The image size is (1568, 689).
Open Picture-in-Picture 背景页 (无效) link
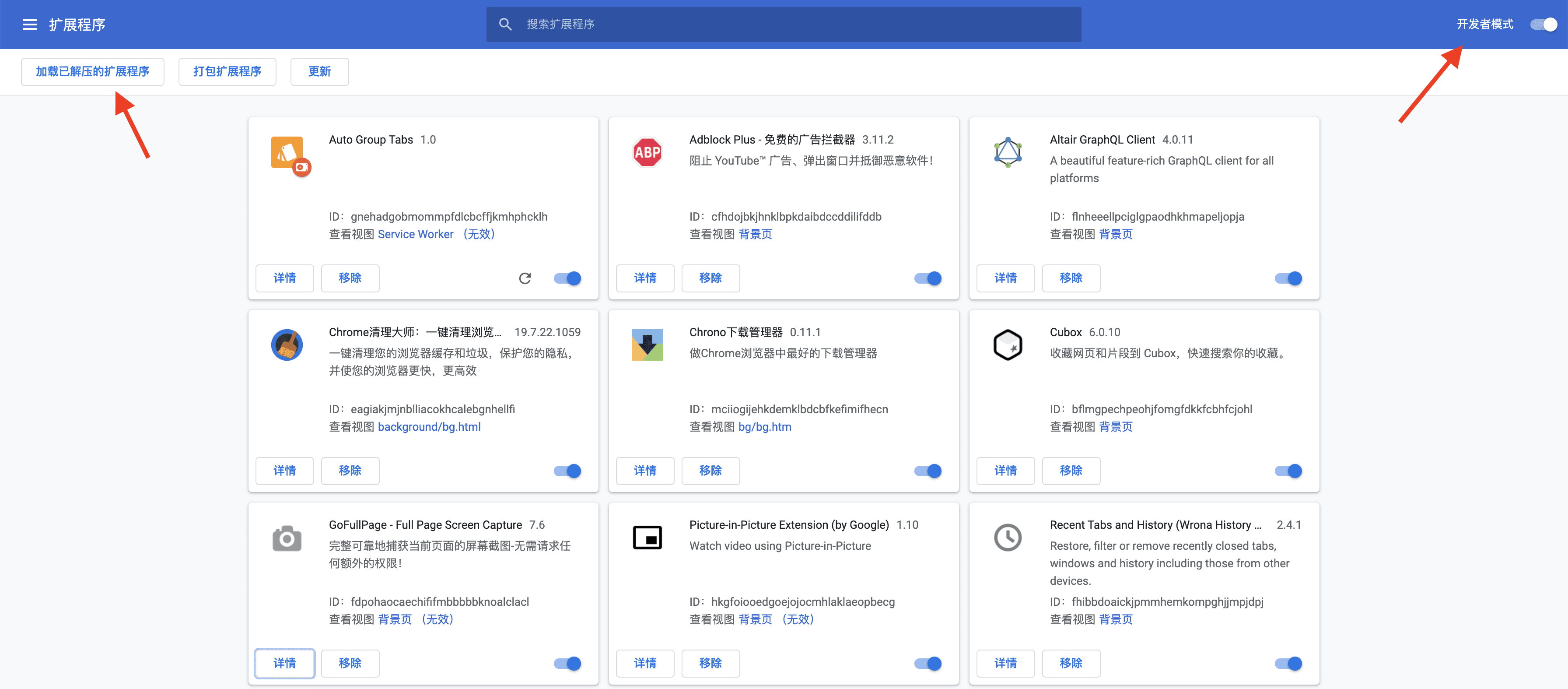click(x=777, y=619)
